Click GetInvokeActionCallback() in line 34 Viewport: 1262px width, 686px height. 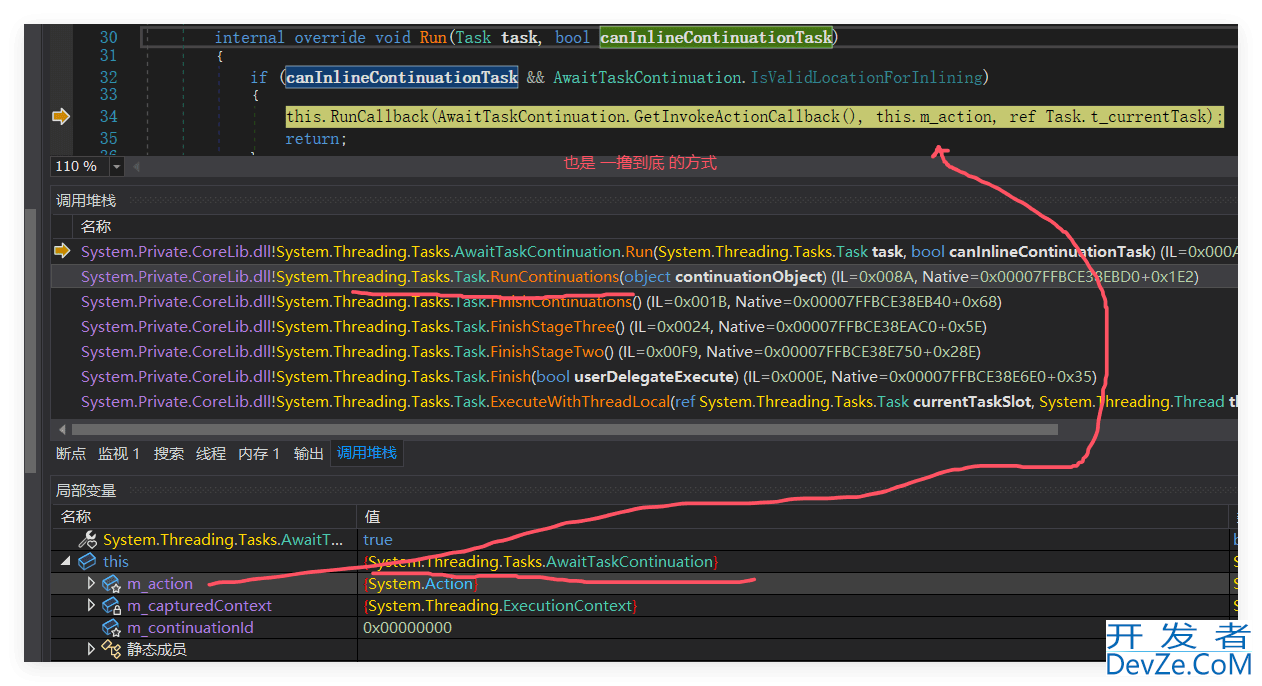tap(748, 117)
